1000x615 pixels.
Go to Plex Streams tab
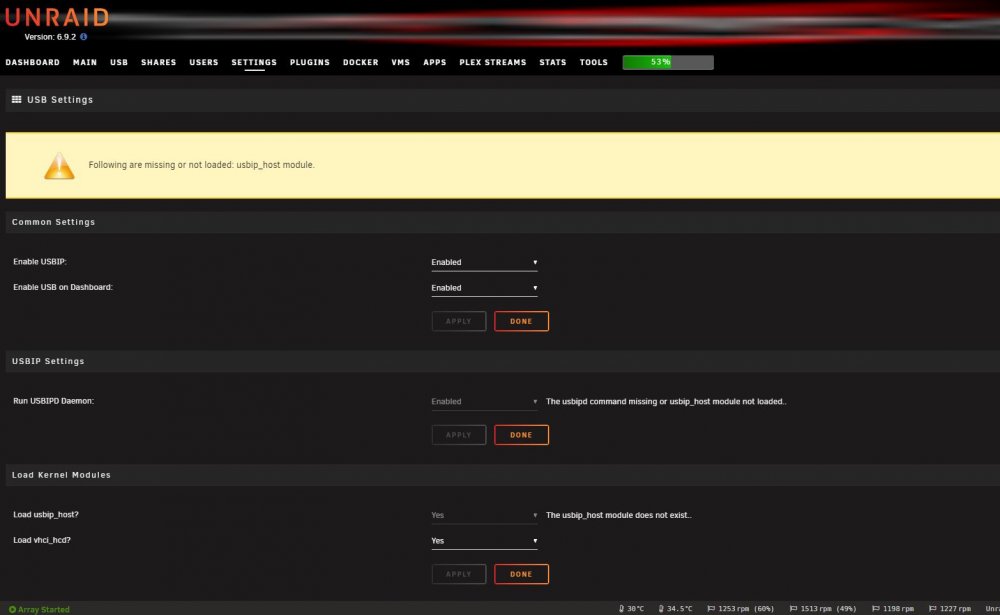coord(492,63)
